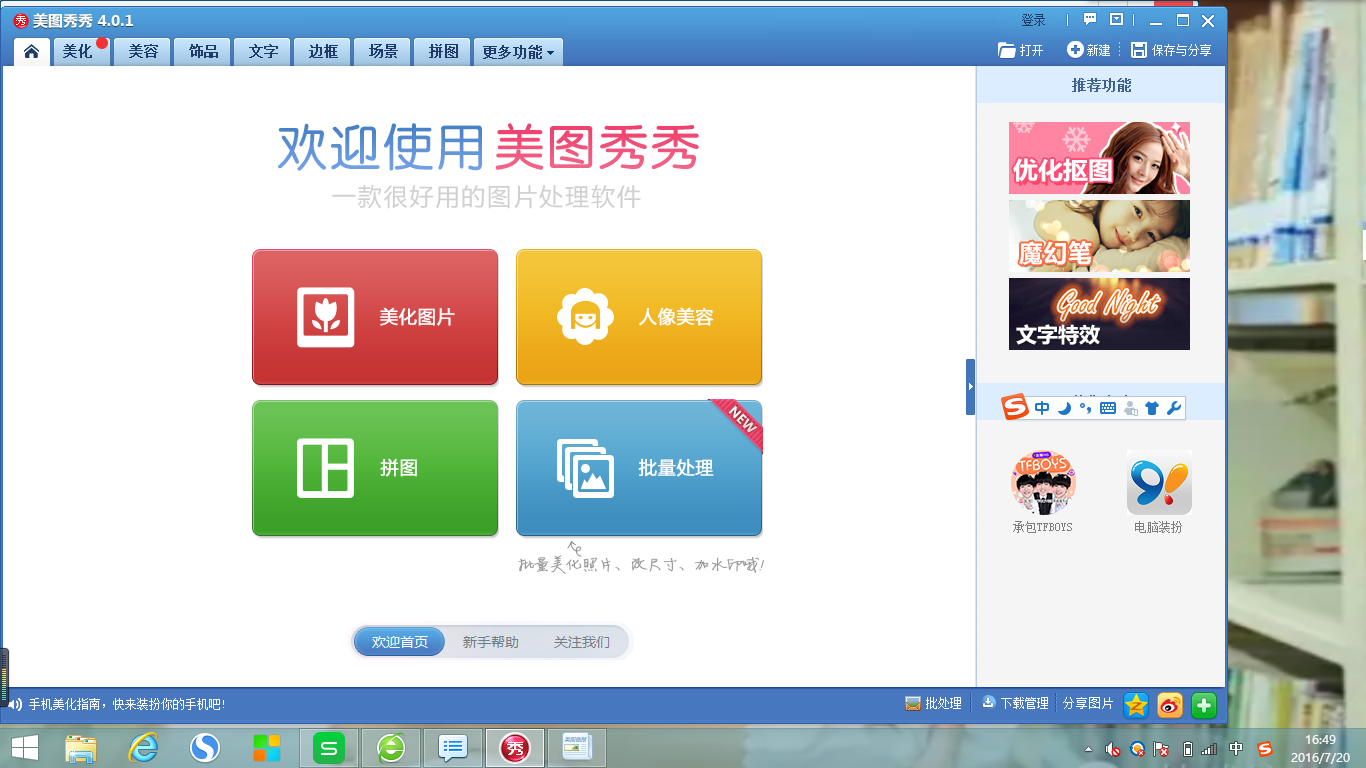Open the 场景 tab
Image resolution: width=1366 pixels, height=768 pixels.
[383, 51]
